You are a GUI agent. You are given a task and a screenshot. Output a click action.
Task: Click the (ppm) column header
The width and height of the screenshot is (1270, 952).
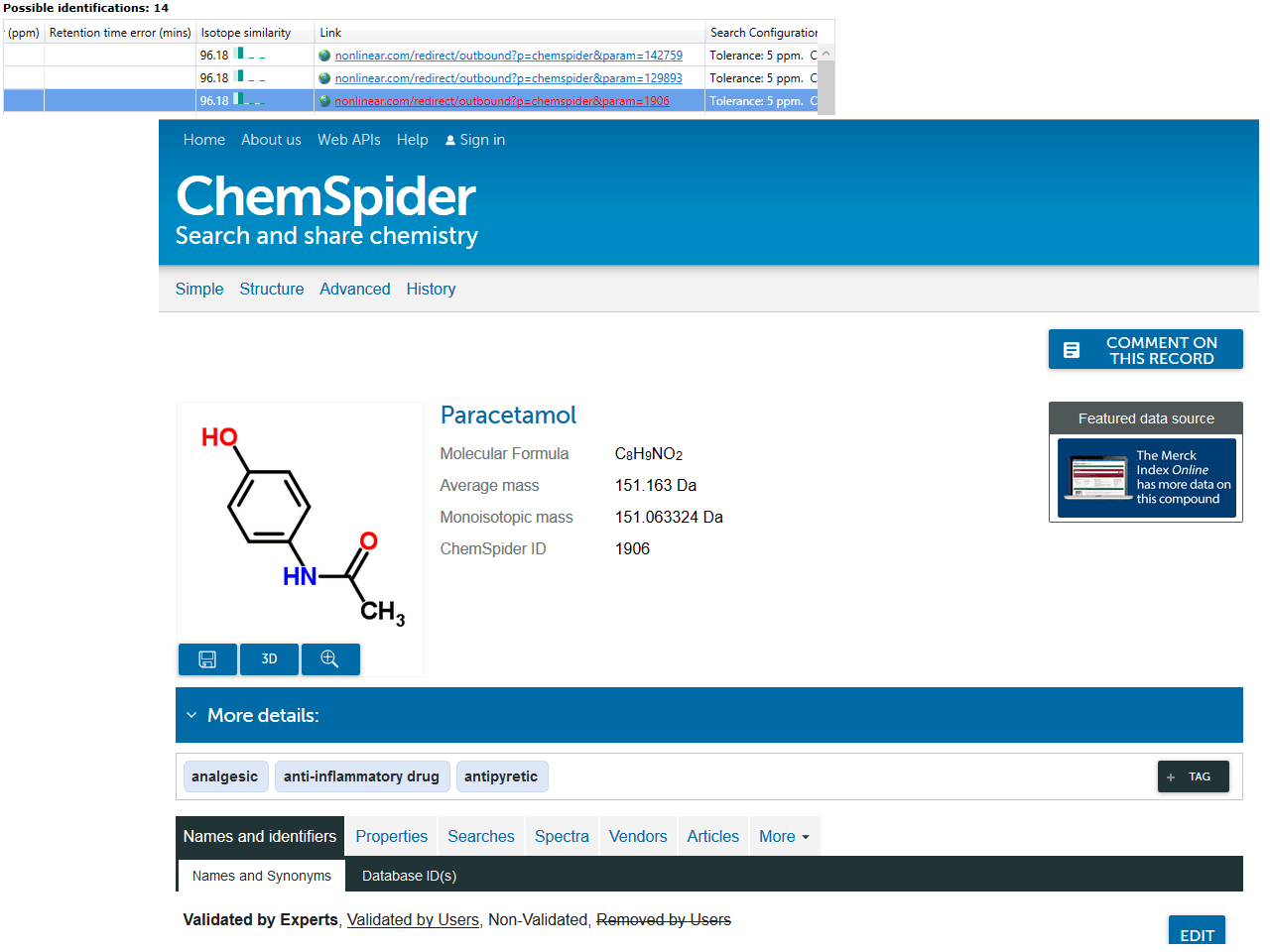coord(24,33)
